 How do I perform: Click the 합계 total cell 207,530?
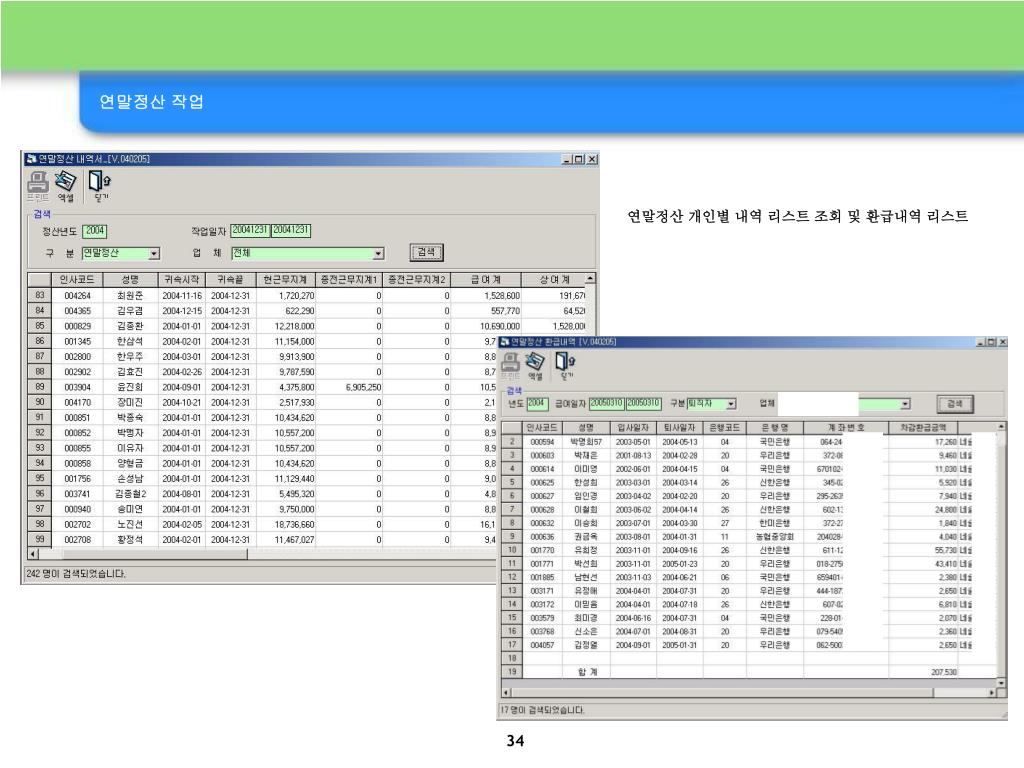pyautogui.click(x=923, y=672)
